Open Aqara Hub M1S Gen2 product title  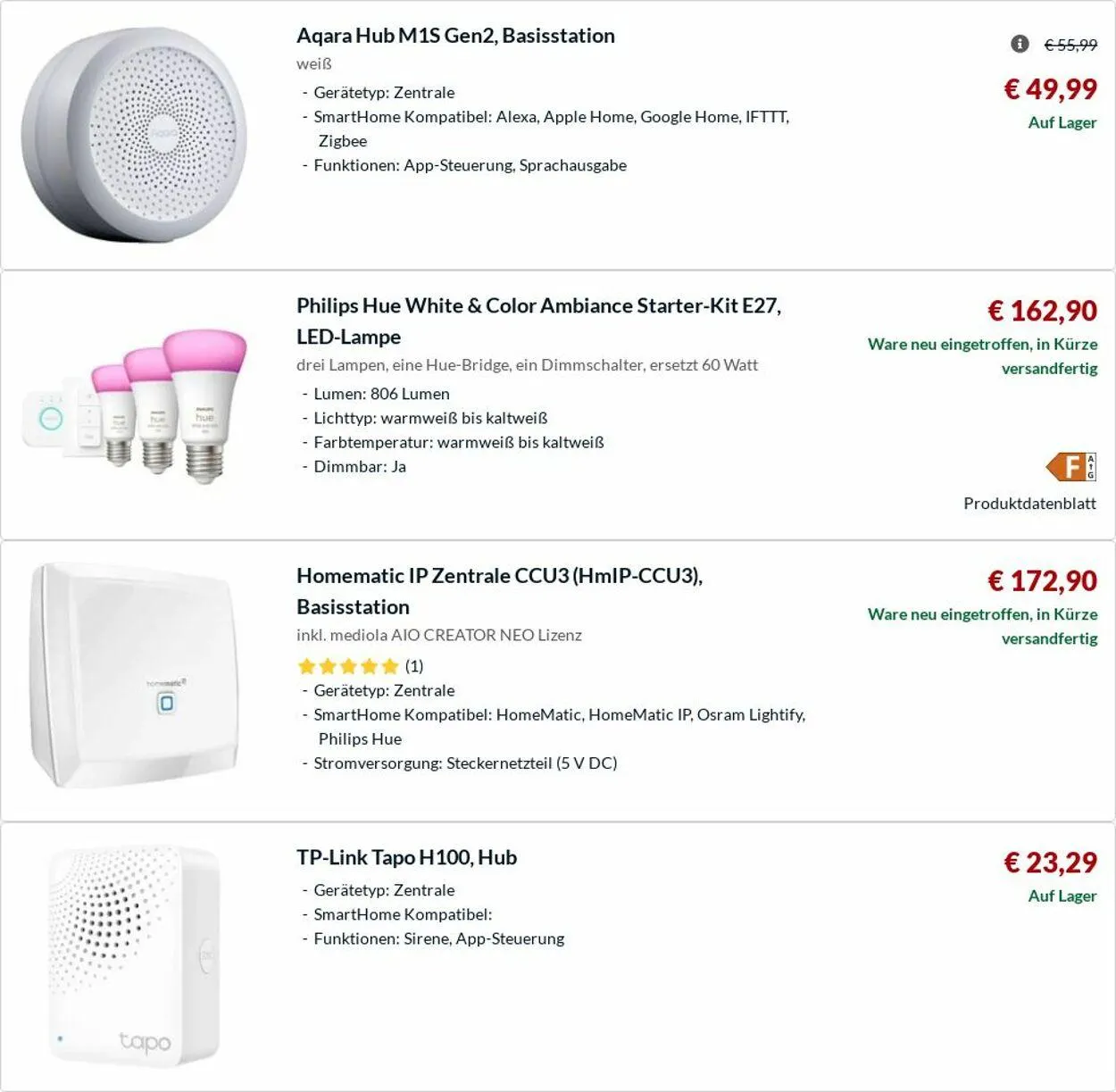455,36
